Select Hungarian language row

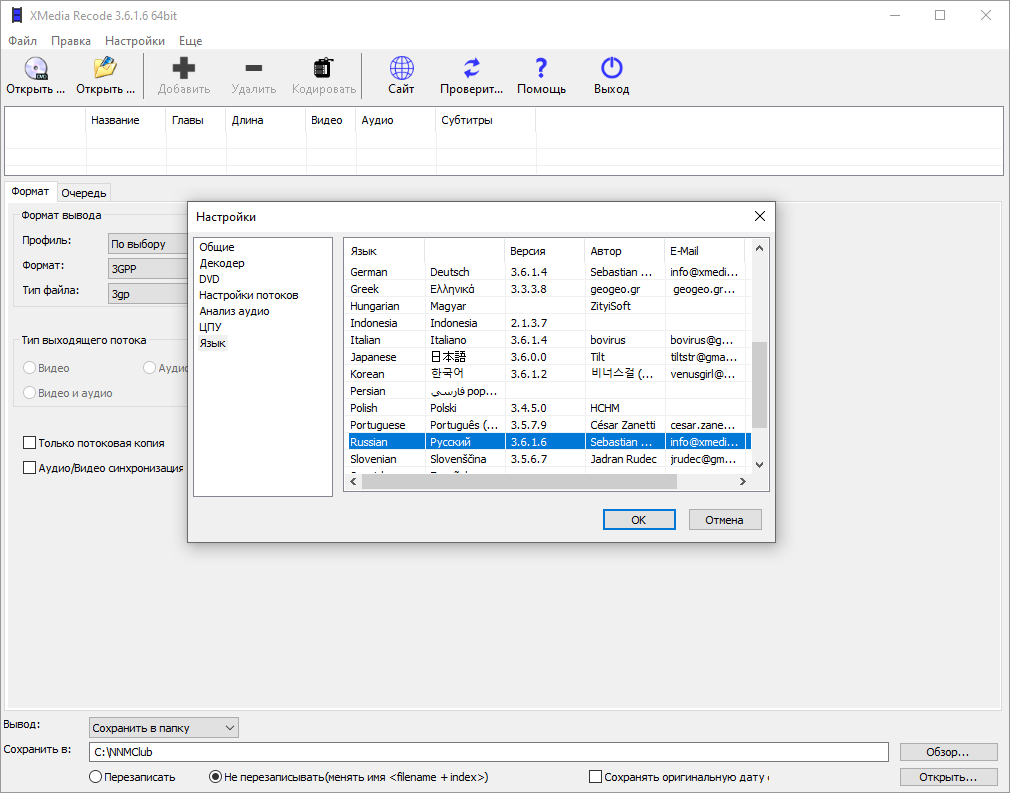click(548, 306)
